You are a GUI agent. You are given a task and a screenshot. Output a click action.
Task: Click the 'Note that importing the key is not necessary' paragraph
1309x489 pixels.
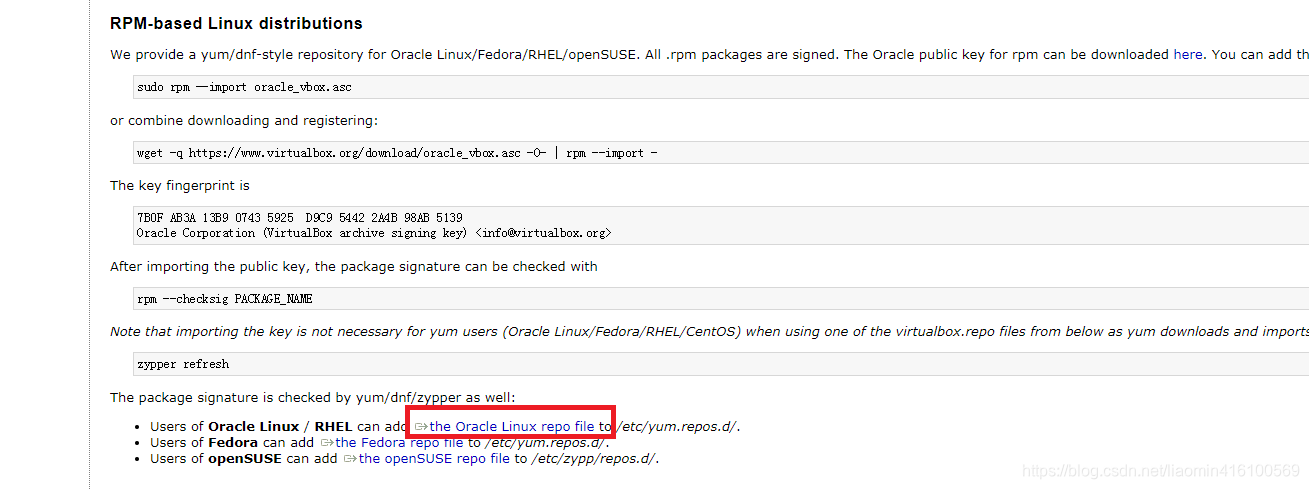click(x=709, y=331)
